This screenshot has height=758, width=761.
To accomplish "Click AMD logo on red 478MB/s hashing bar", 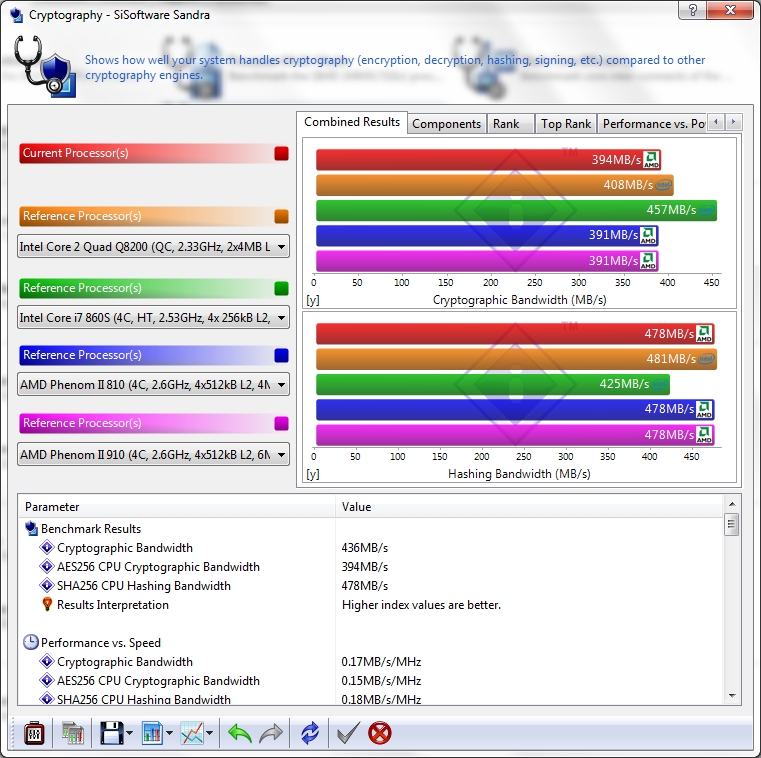I will 704,334.
